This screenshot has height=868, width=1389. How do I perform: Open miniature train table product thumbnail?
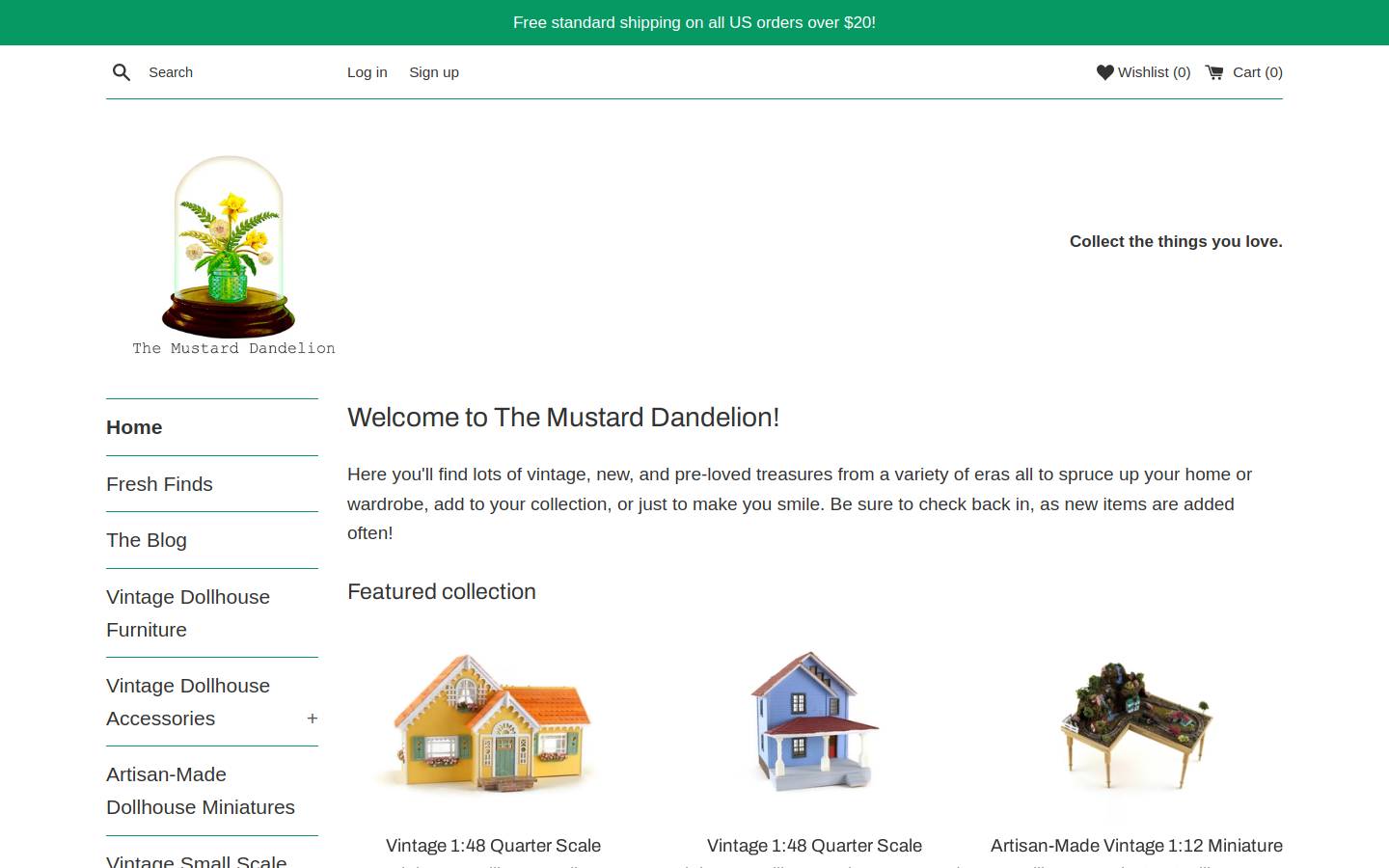click(x=1136, y=727)
